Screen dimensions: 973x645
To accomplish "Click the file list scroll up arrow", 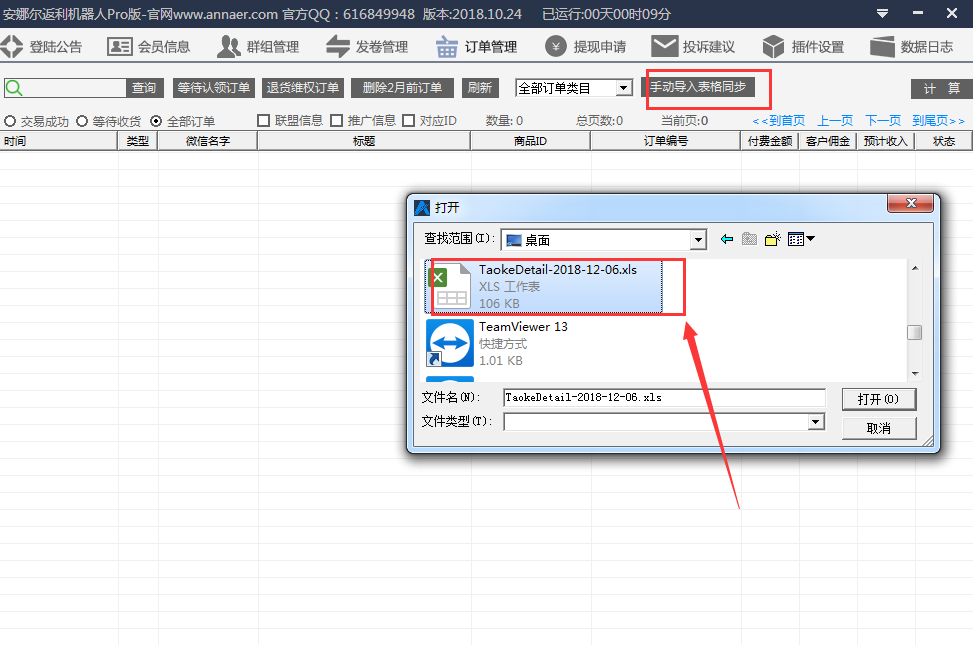I will [x=915, y=268].
